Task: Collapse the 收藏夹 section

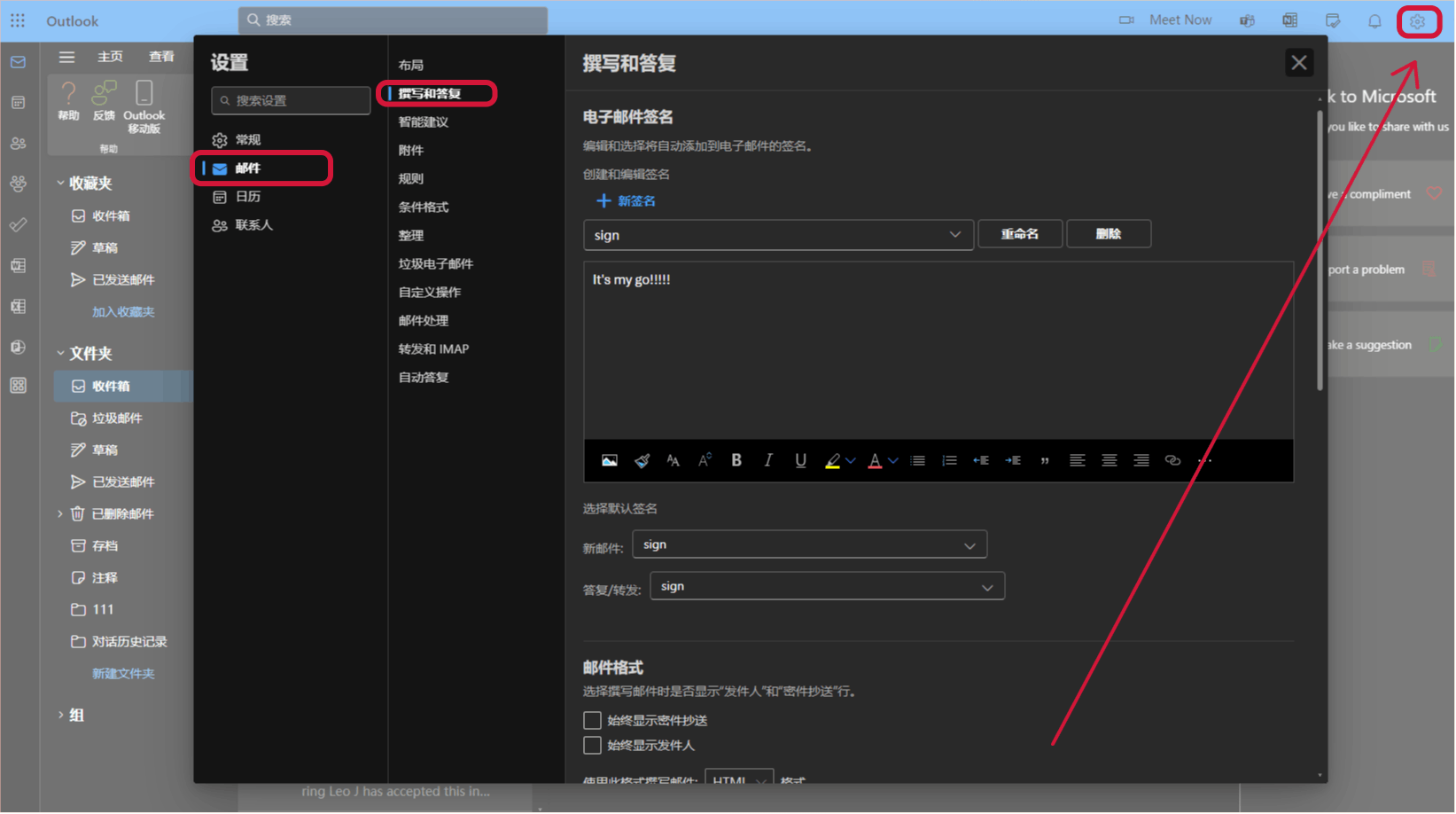Action: pos(60,184)
